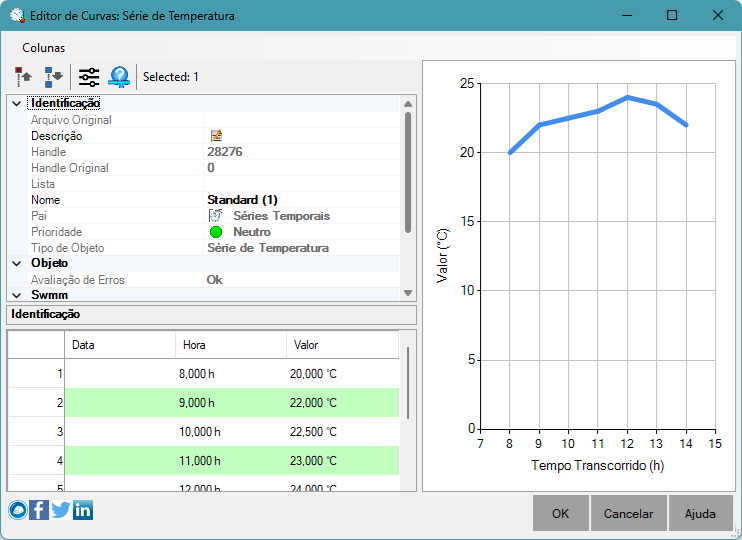Click the blue cloud logo icon
The image size is (742, 540).
[18, 510]
